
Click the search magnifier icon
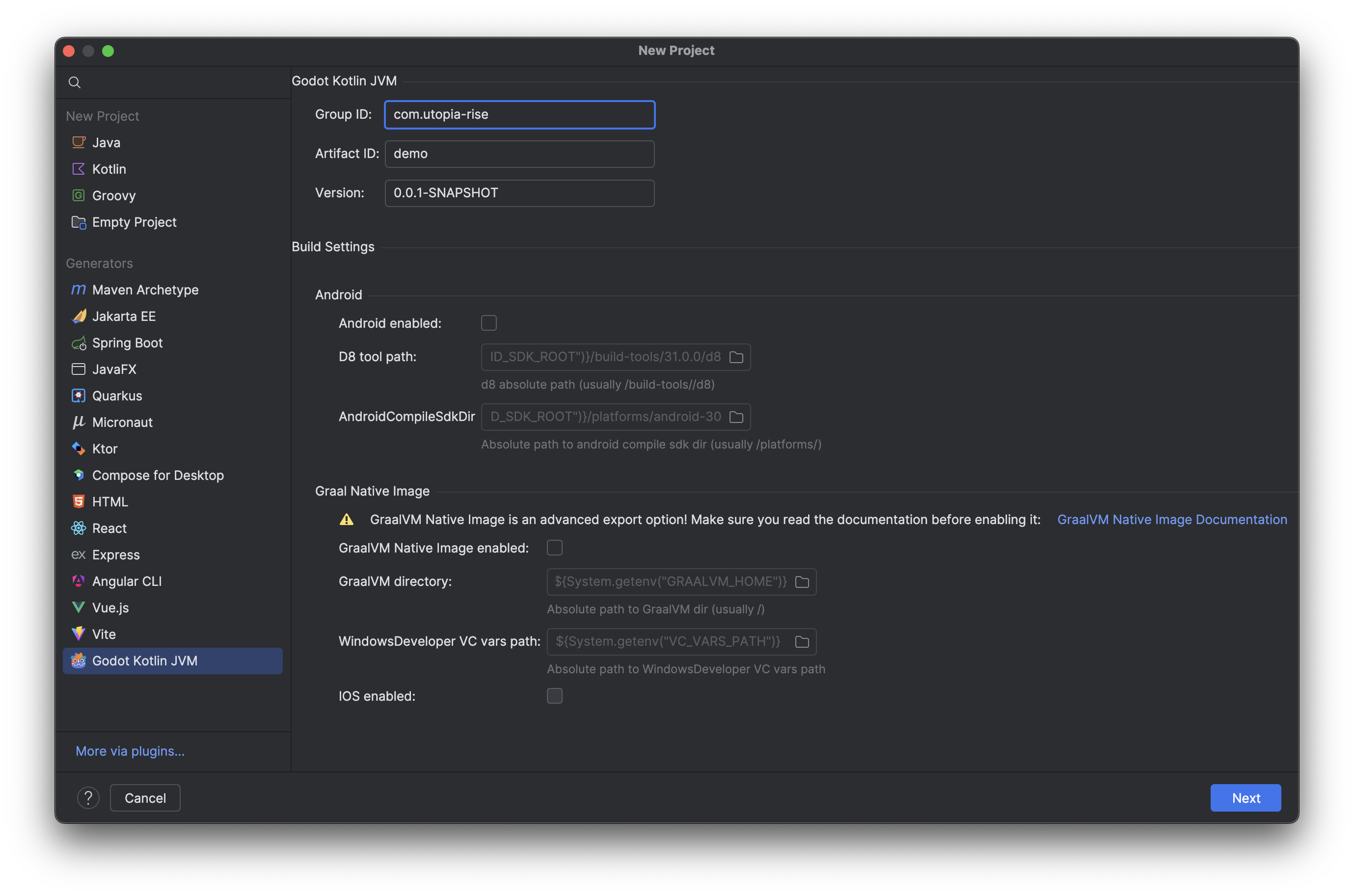(74, 82)
